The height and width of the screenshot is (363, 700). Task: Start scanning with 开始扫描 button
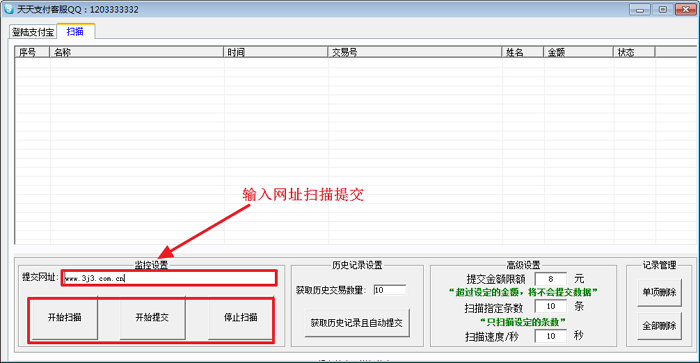pyautogui.click(x=64, y=317)
